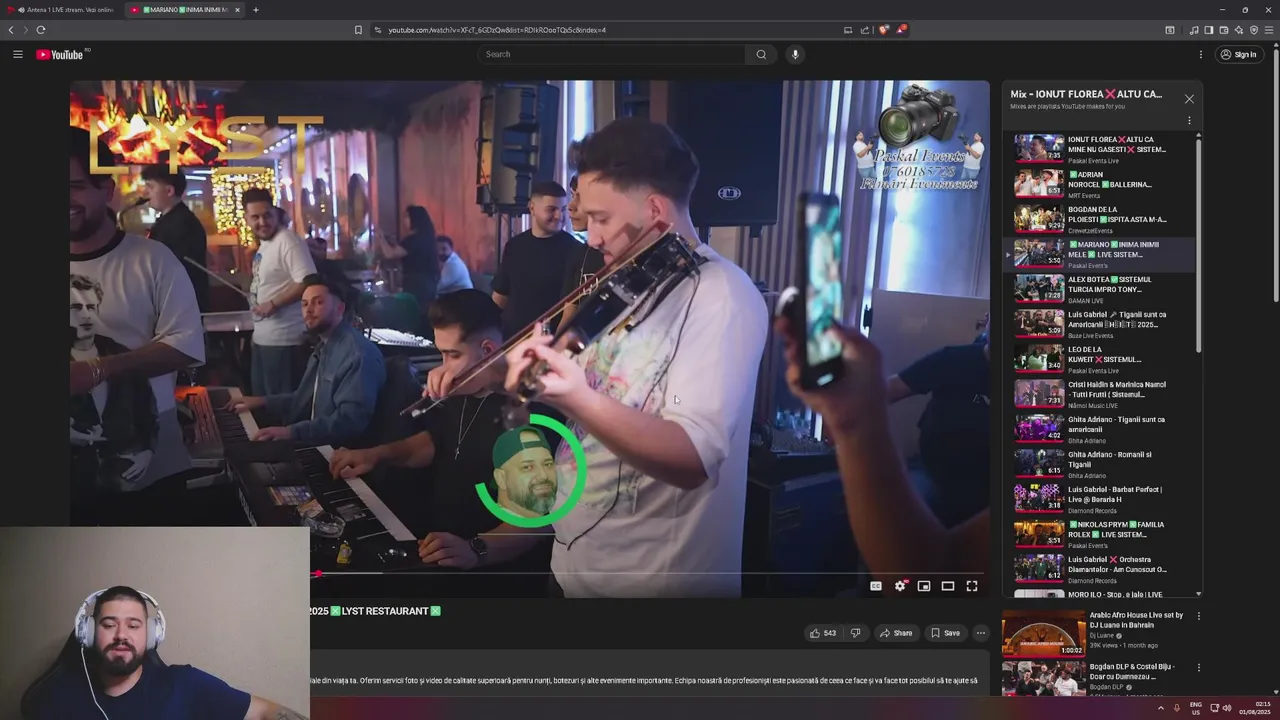Open Luis Gabriel Orchestra Diamantelor video
This screenshot has width=1280, height=720.
click(1100, 569)
